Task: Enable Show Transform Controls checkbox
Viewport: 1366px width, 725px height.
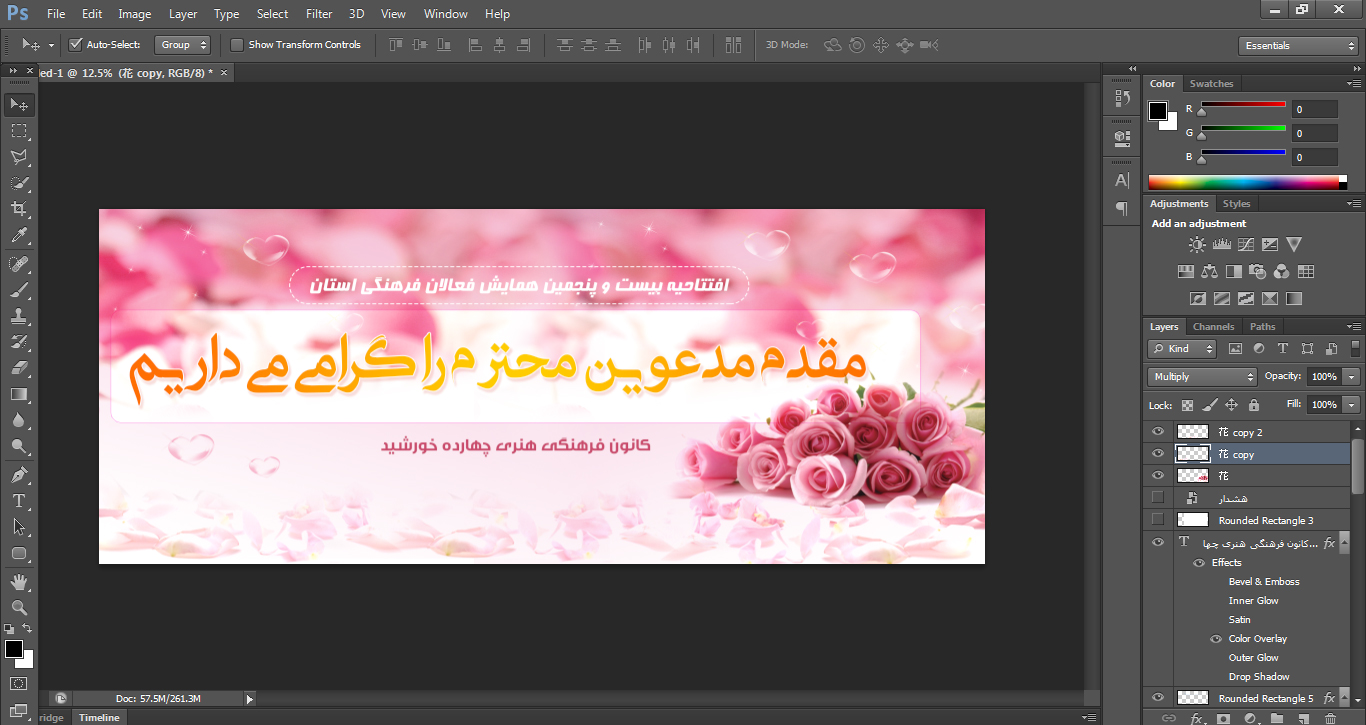Action: pyautogui.click(x=237, y=45)
